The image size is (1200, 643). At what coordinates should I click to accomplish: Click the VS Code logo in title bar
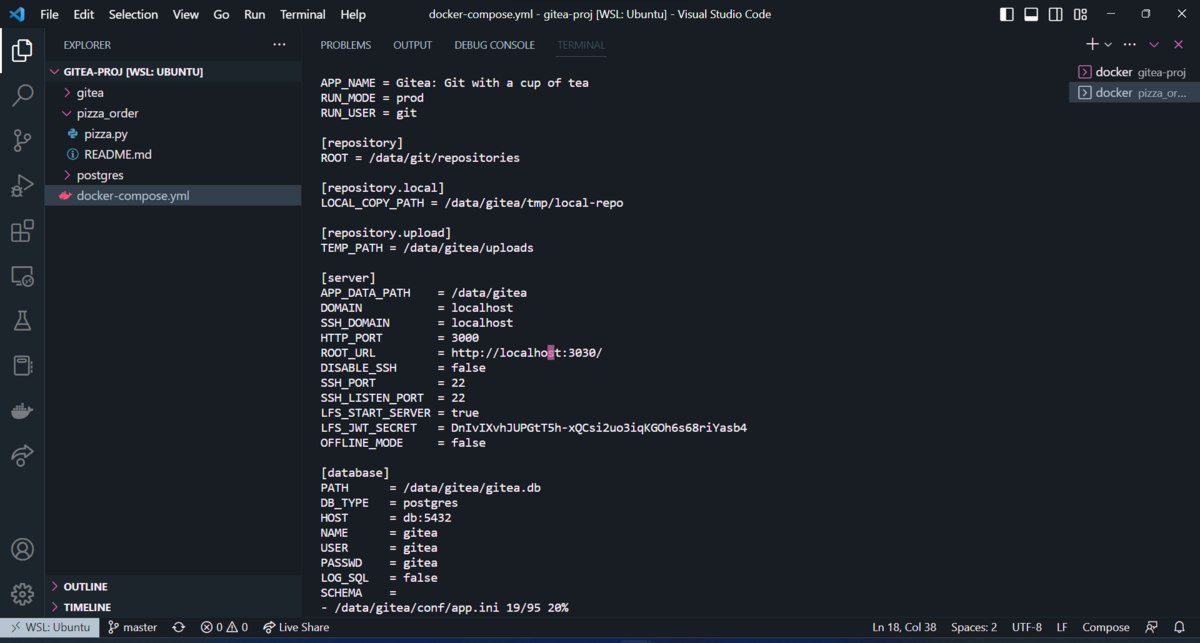(17, 14)
